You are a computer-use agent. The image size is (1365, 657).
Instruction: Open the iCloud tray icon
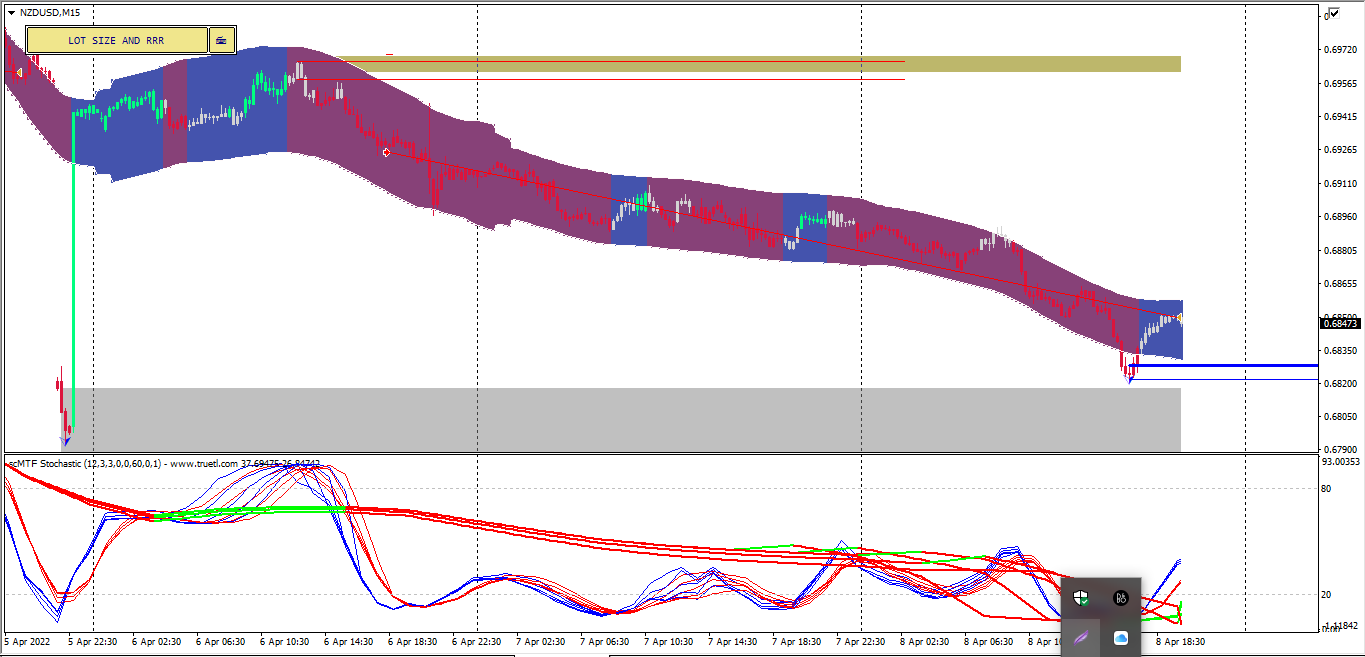coord(1121,638)
